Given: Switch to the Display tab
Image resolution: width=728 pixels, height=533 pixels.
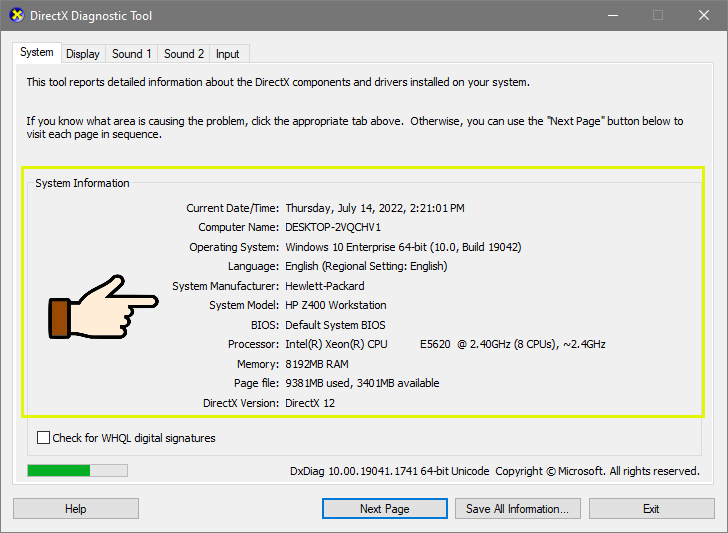Looking at the screenshot, I should [x=83, y=54].
